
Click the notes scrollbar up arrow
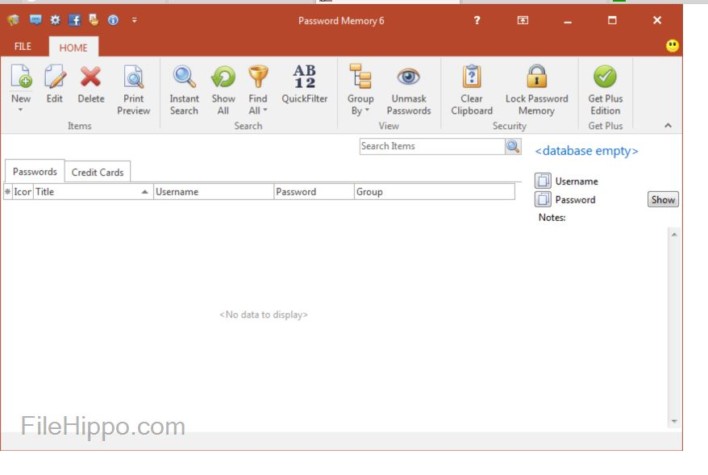pyautogui.click(x=674, y=234)
